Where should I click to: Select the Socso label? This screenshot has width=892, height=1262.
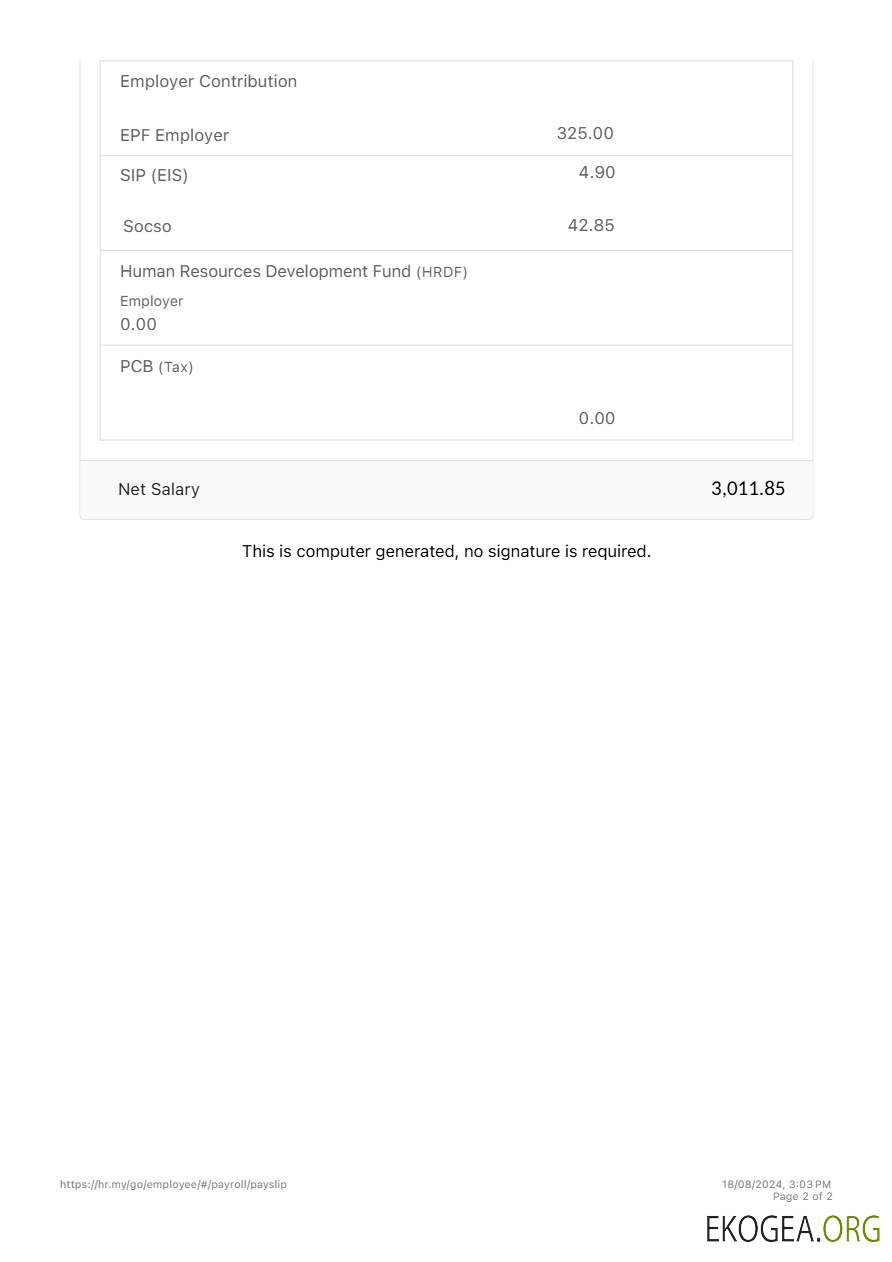click(147, 227)
